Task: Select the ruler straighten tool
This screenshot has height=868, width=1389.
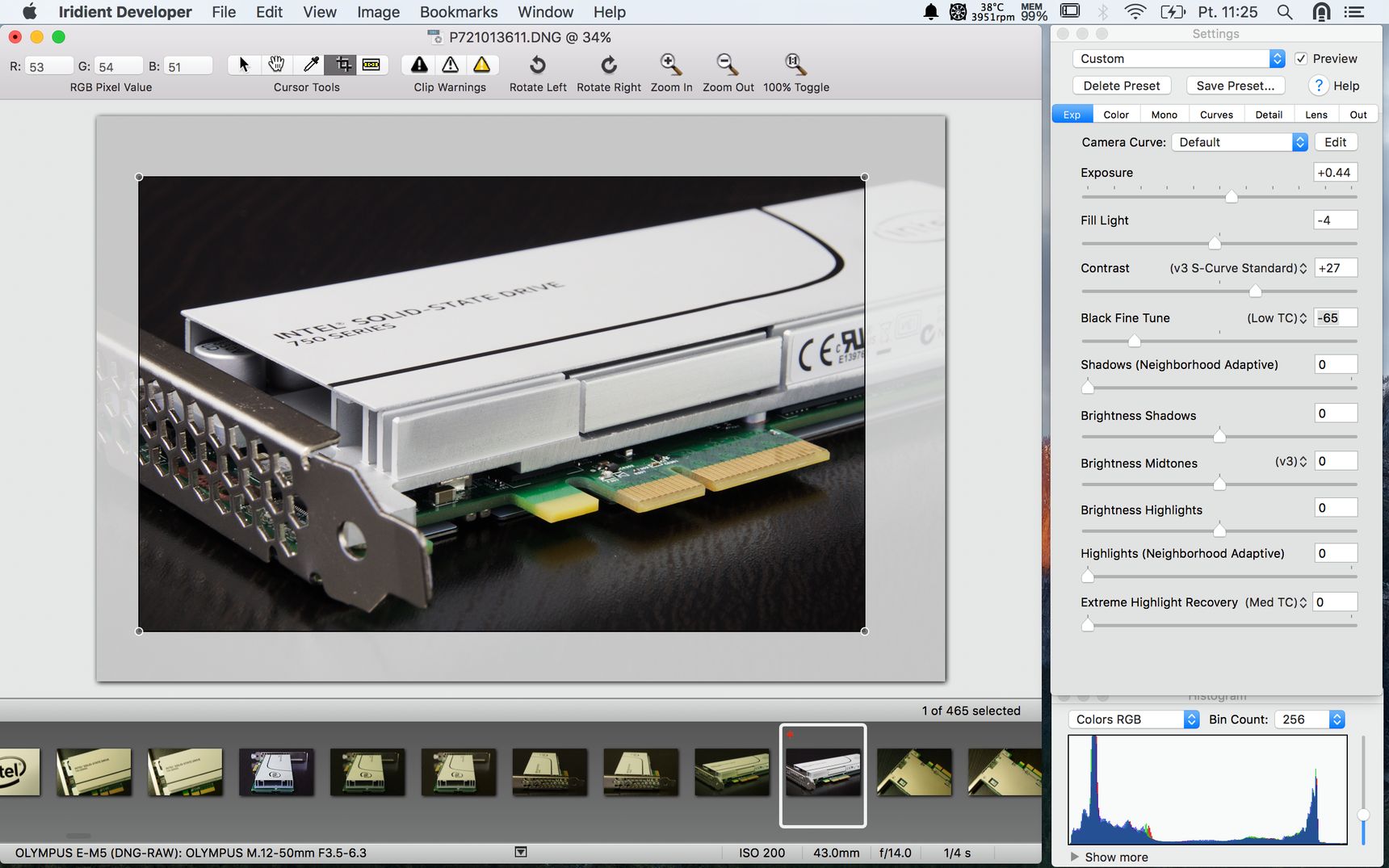Action: 371,65
